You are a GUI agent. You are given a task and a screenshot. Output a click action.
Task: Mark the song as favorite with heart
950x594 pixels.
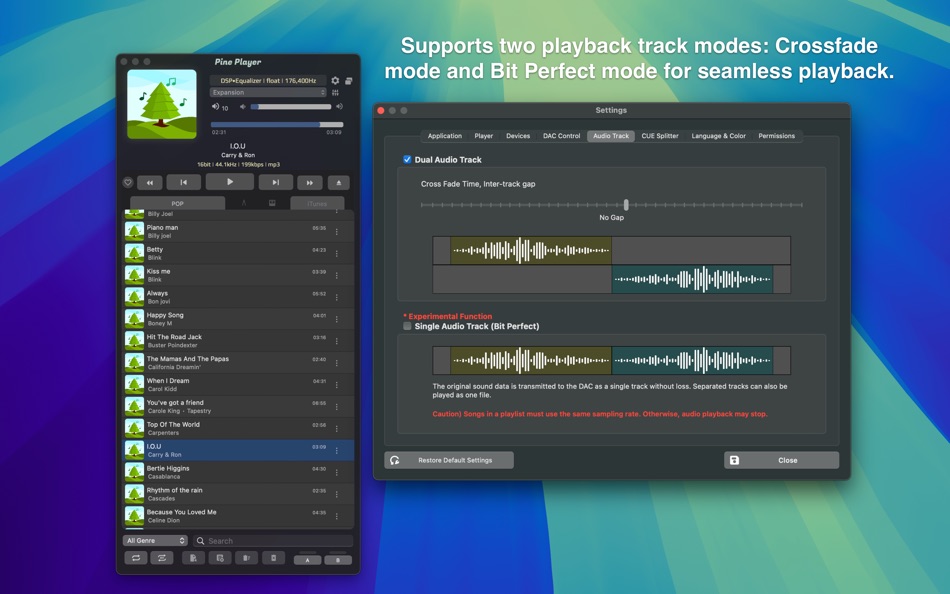pyautogui.click(x=128, y=182)
